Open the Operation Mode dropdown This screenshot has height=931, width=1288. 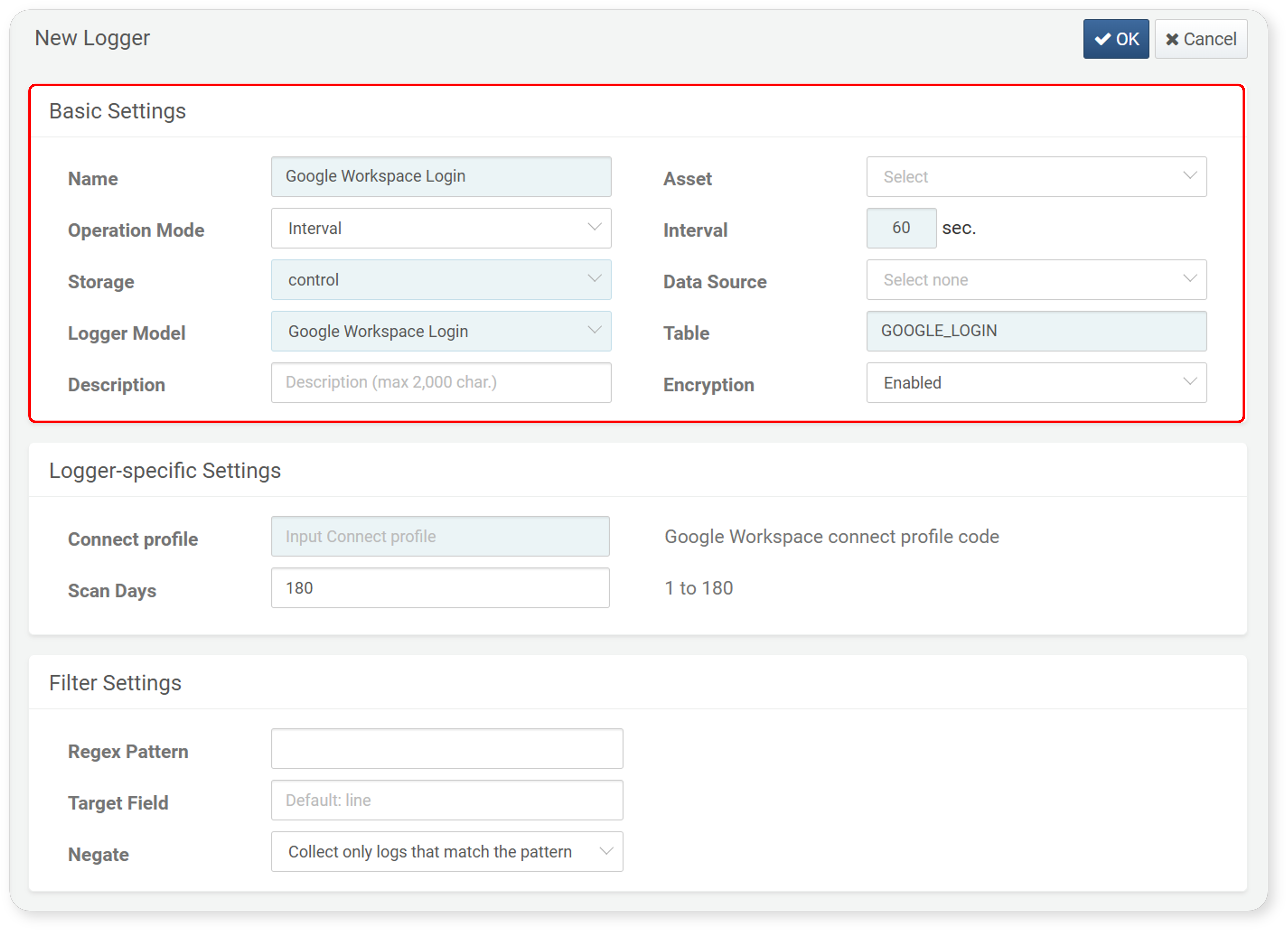[441, 228]
